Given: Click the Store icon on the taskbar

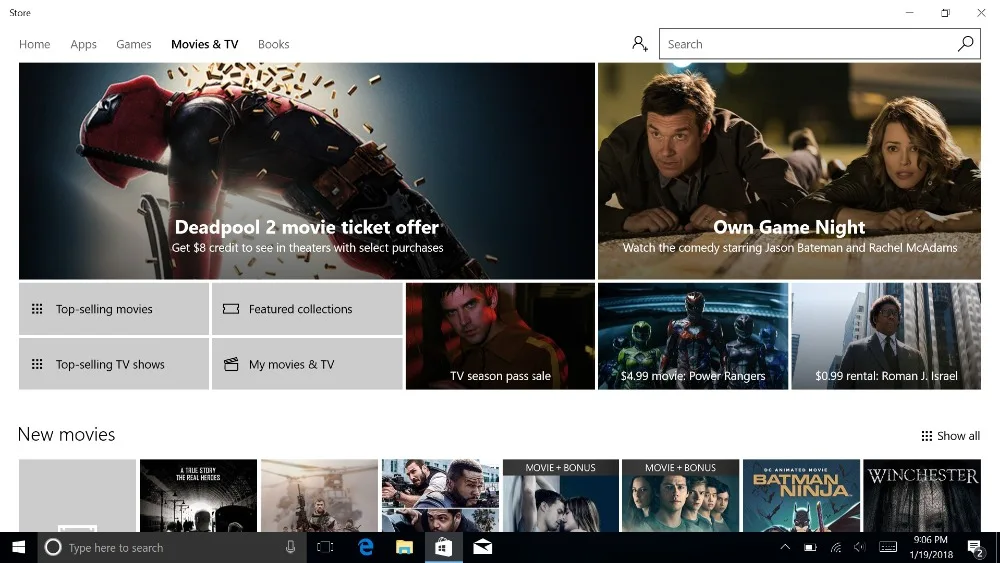Looking at the screenshot, I should (444, 547).
